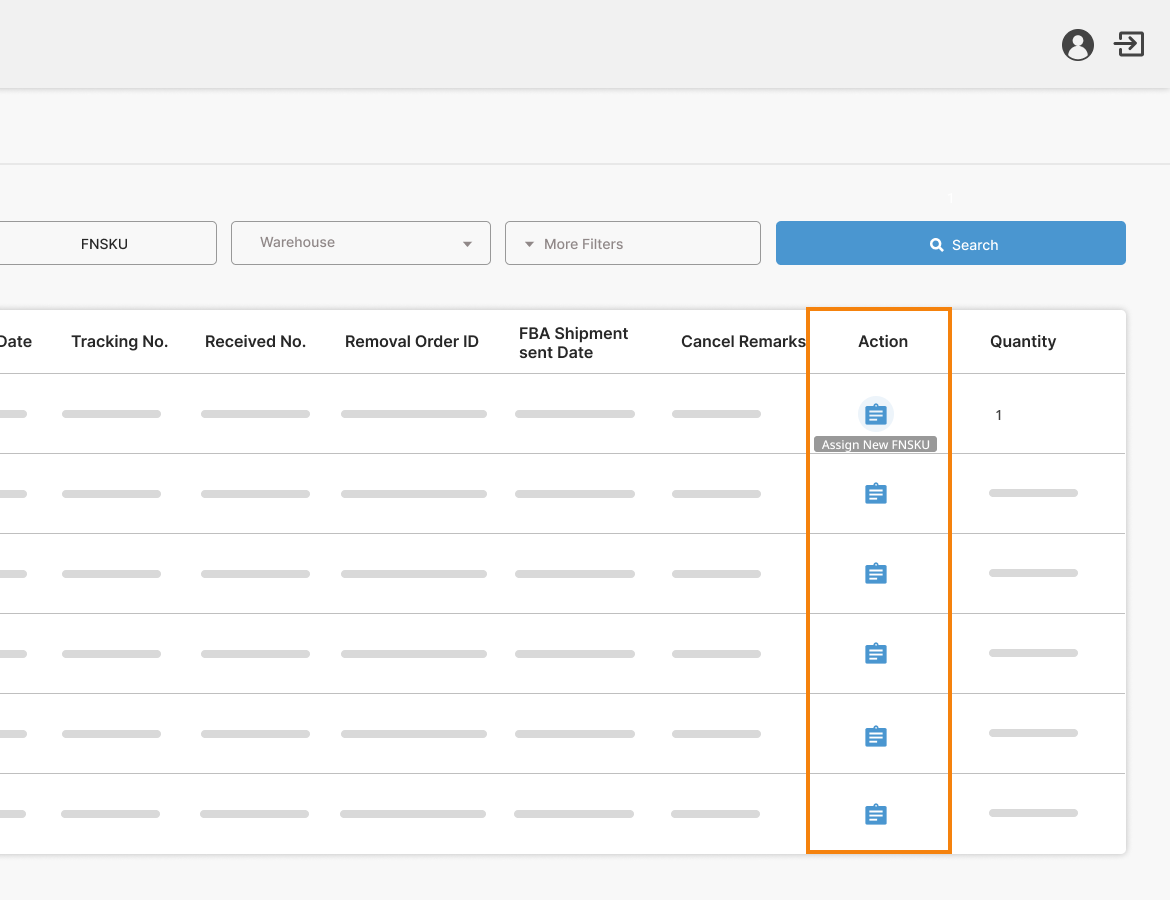Open the Warehouse dropdown
1170x900 pixels.
pyautogui.click(x=360, y=243)
